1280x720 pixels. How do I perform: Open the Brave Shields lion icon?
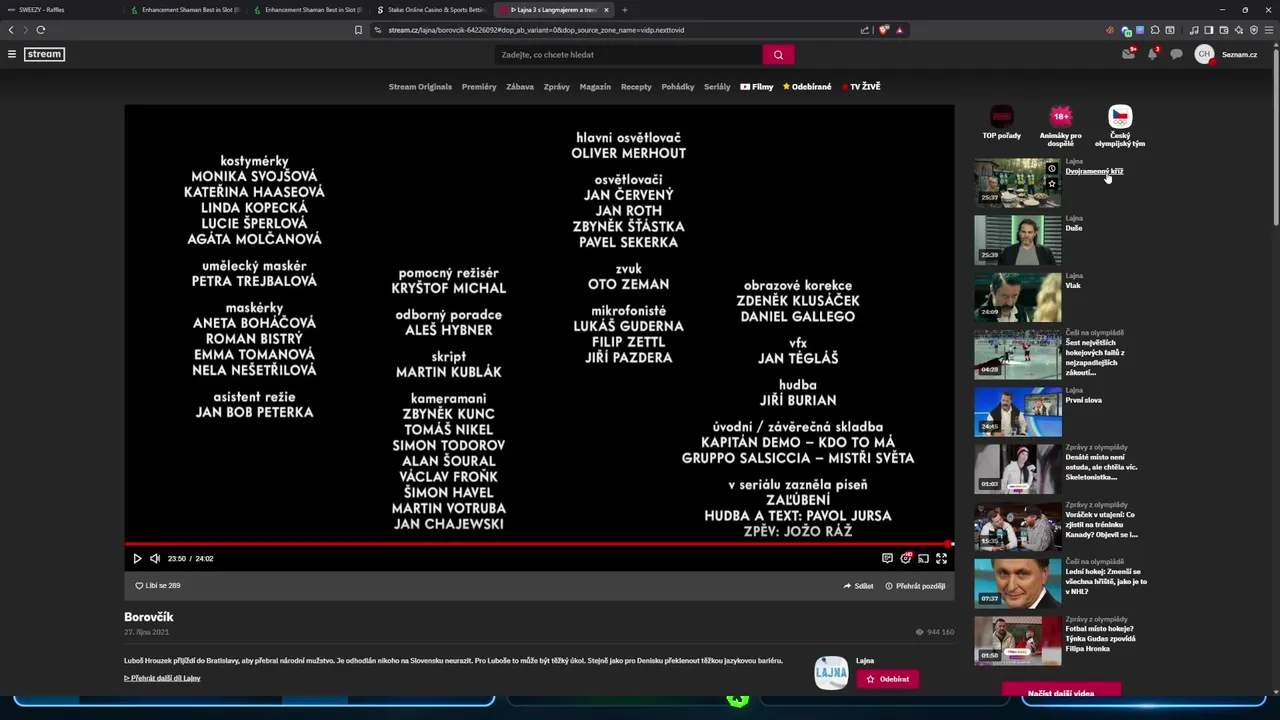point(884,30)
